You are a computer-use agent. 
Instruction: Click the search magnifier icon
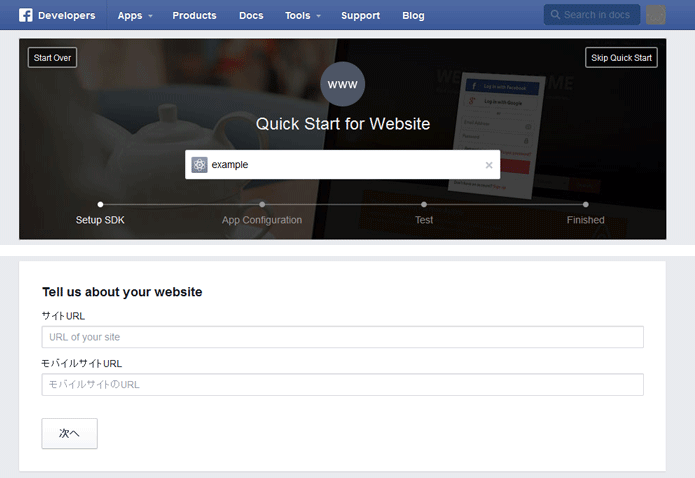[554, 15]
